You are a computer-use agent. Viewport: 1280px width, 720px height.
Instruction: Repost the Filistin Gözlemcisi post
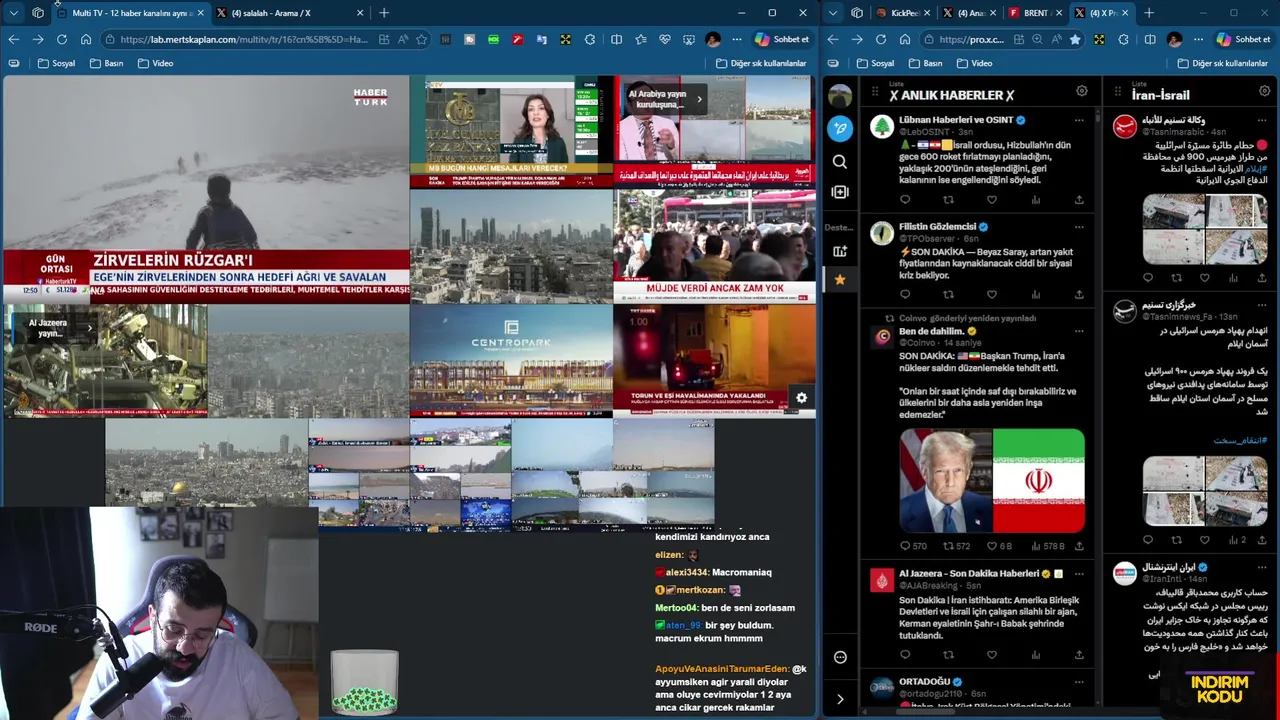pyautogui.click(x=948, y=295)
